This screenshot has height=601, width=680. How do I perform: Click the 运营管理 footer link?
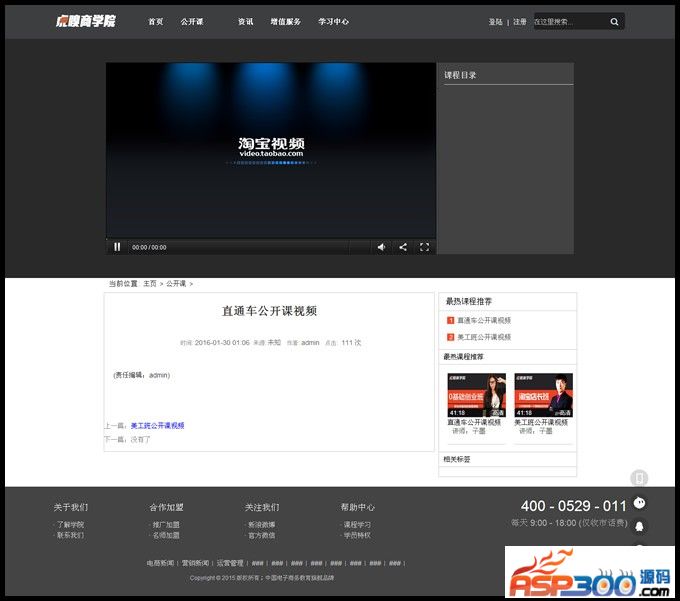pos(230,563)
